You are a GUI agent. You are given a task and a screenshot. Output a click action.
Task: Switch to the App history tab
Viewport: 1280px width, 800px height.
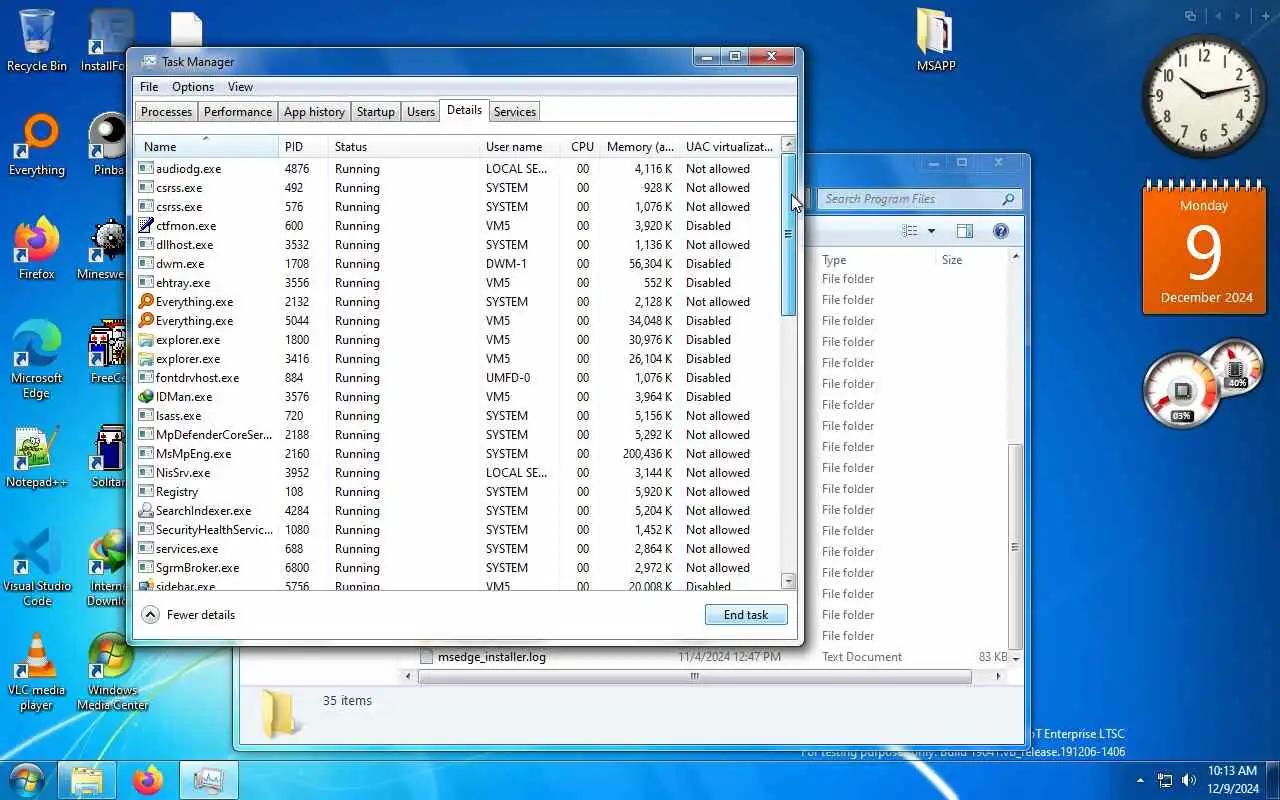pos(314,112)
